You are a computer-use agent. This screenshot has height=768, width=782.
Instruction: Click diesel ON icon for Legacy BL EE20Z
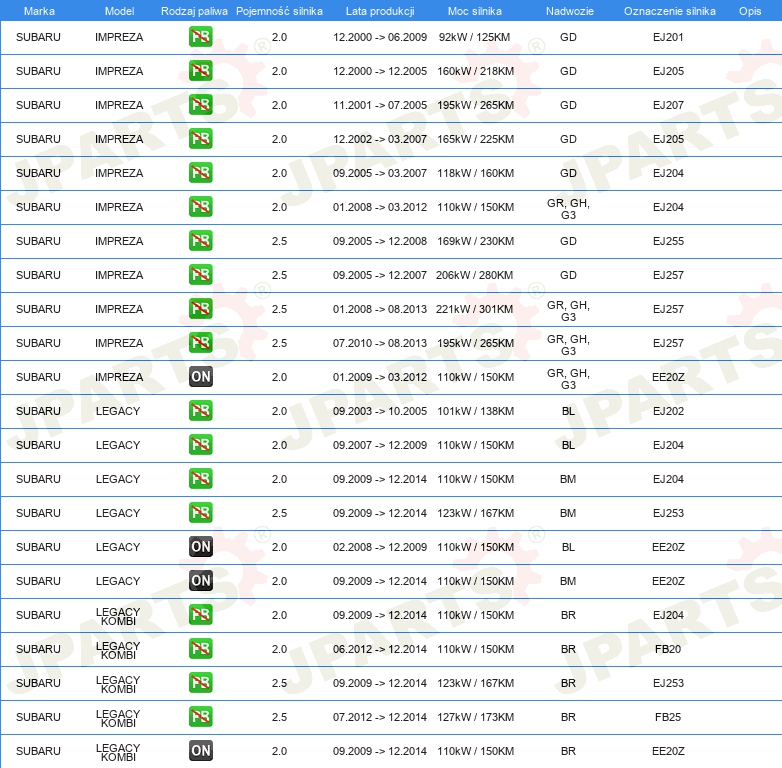point(200,547)
